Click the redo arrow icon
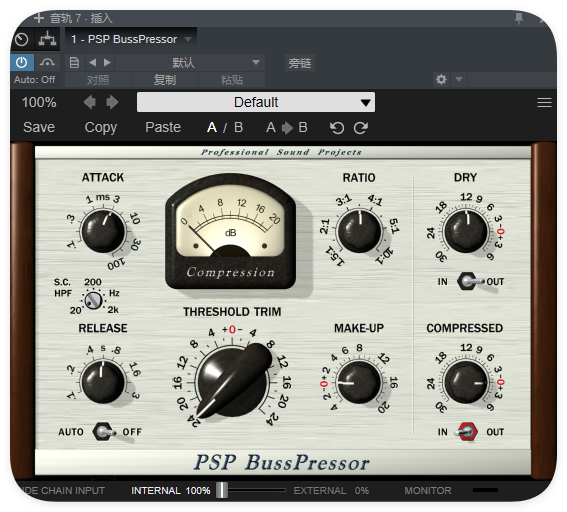567x512 pixels. pos(361,128)
